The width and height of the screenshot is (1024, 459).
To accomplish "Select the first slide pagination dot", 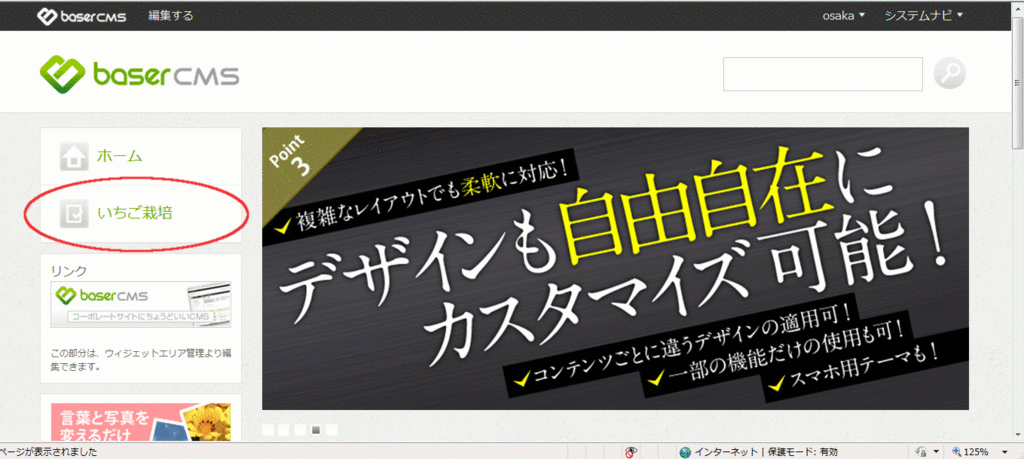I will coord(268,430).
